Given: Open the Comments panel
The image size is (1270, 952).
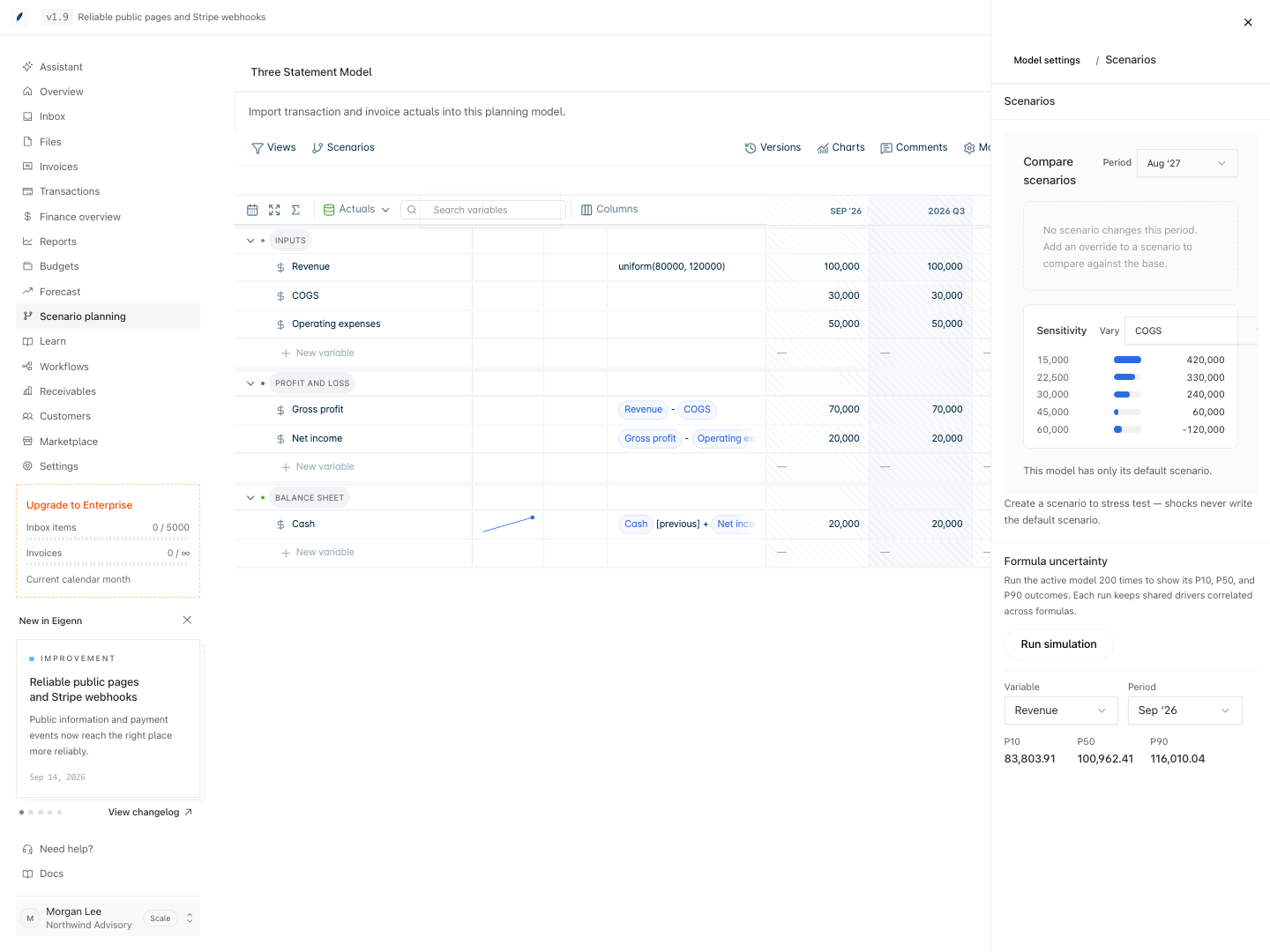Looking at the screenshot, I should (914, 148).
